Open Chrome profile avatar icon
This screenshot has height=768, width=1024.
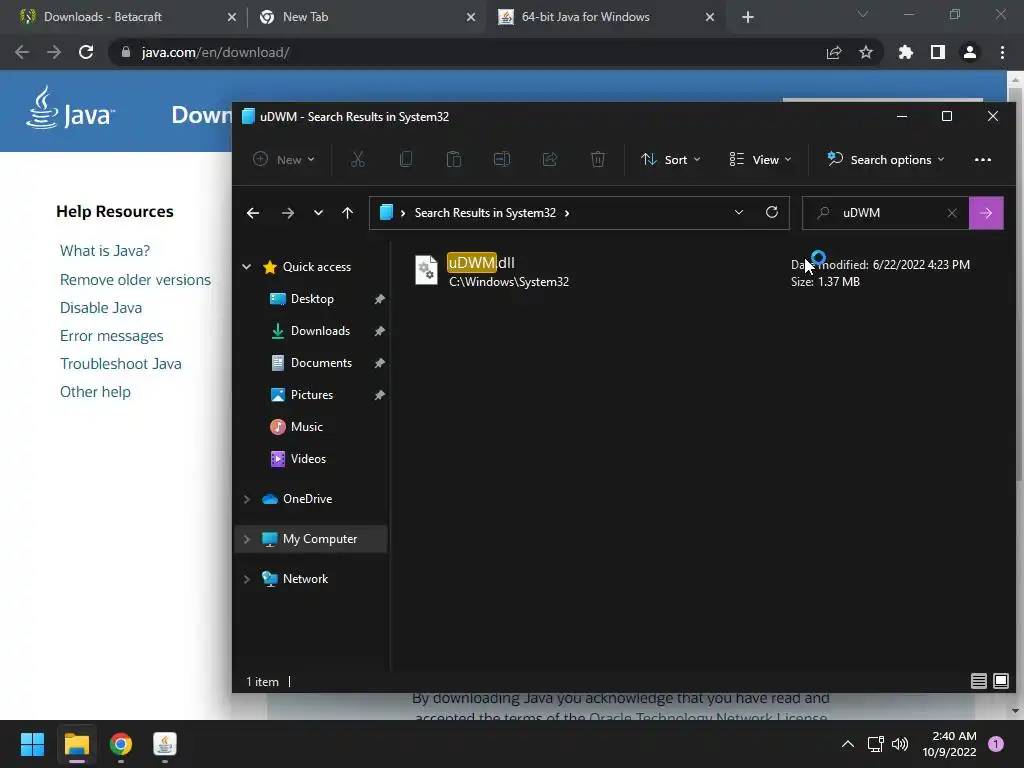tap(970, 52)
